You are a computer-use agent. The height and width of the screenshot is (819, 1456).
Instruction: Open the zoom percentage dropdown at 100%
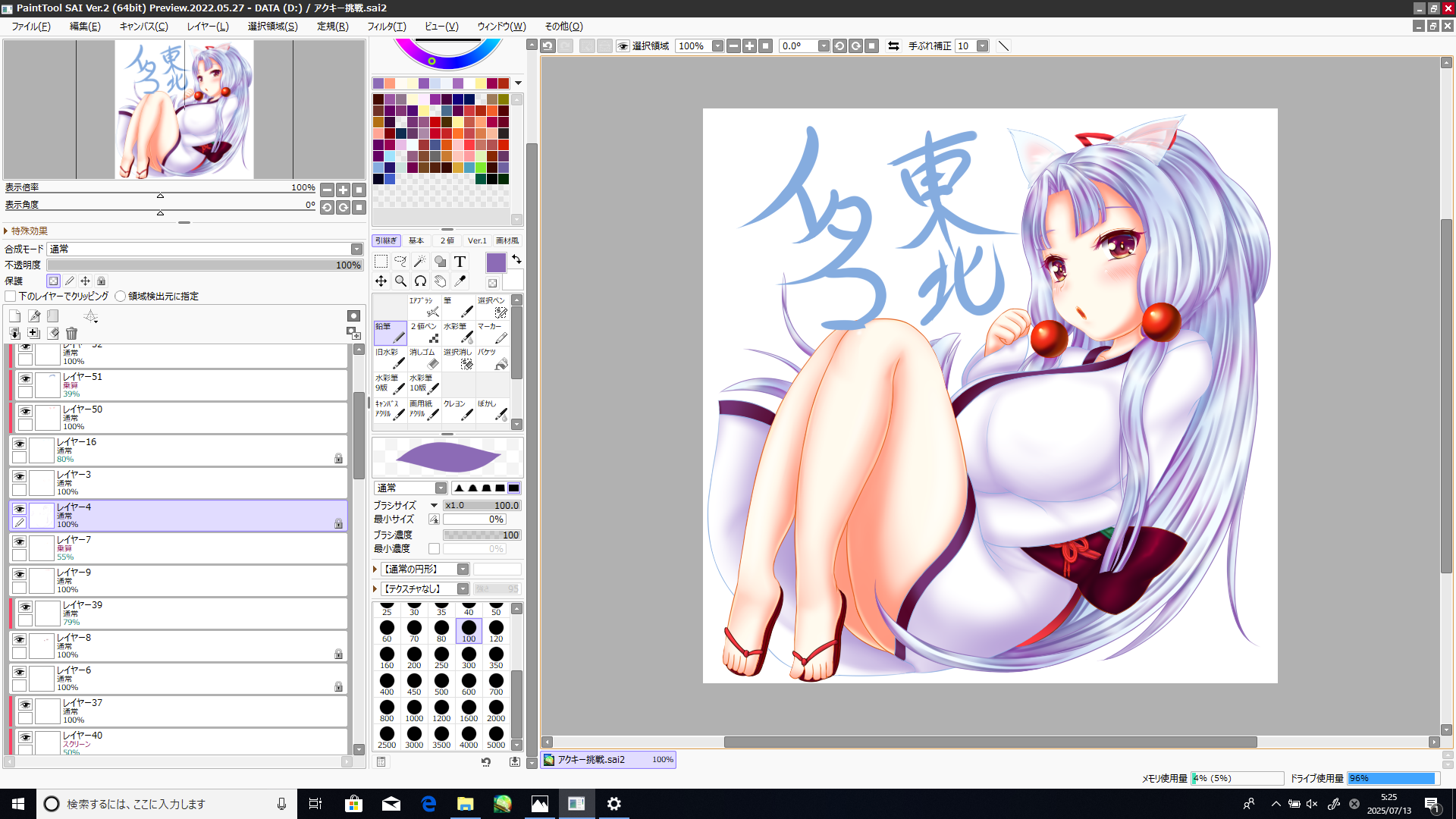(717, 46)
